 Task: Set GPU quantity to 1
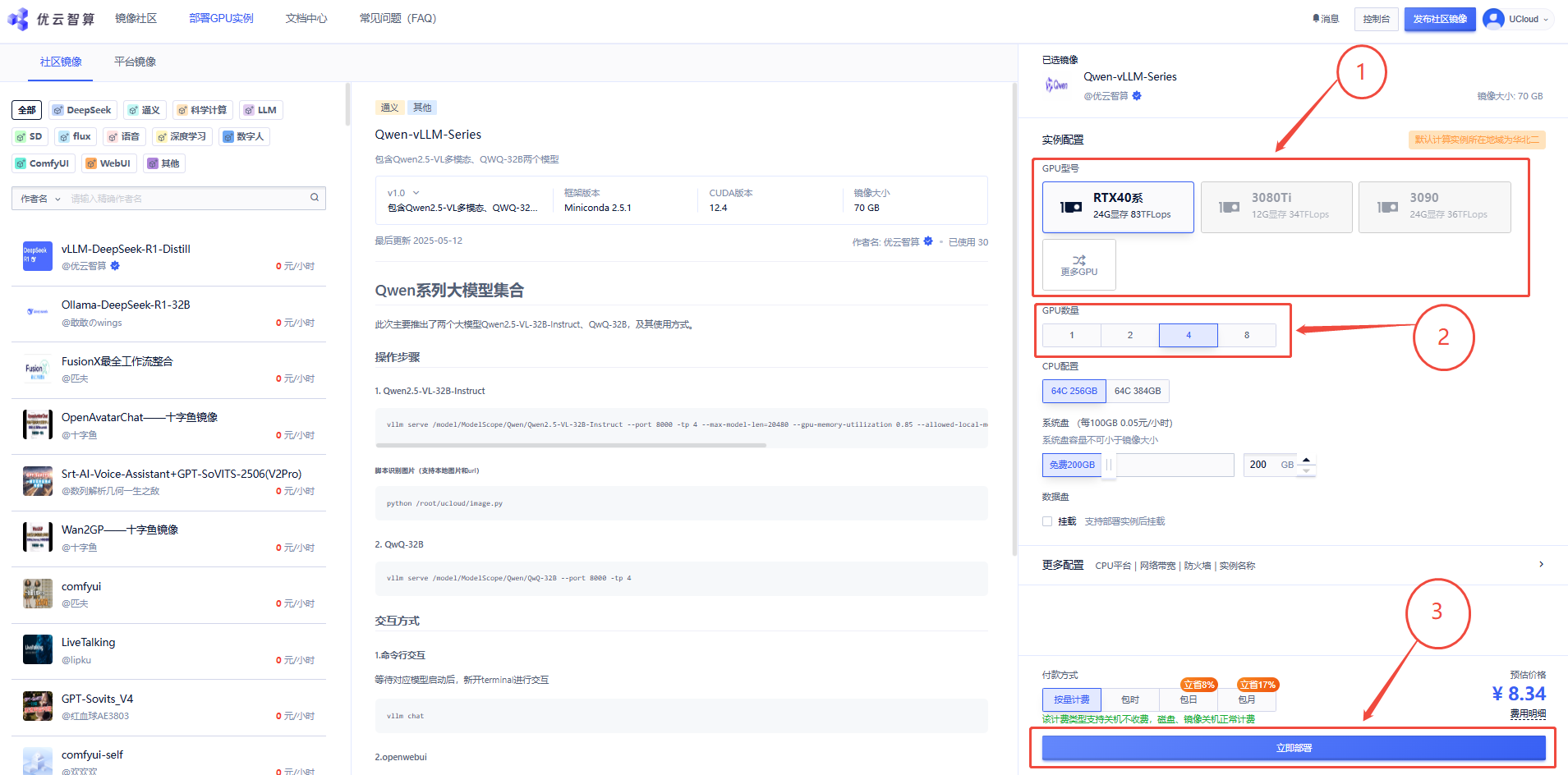click(1072, 335)
